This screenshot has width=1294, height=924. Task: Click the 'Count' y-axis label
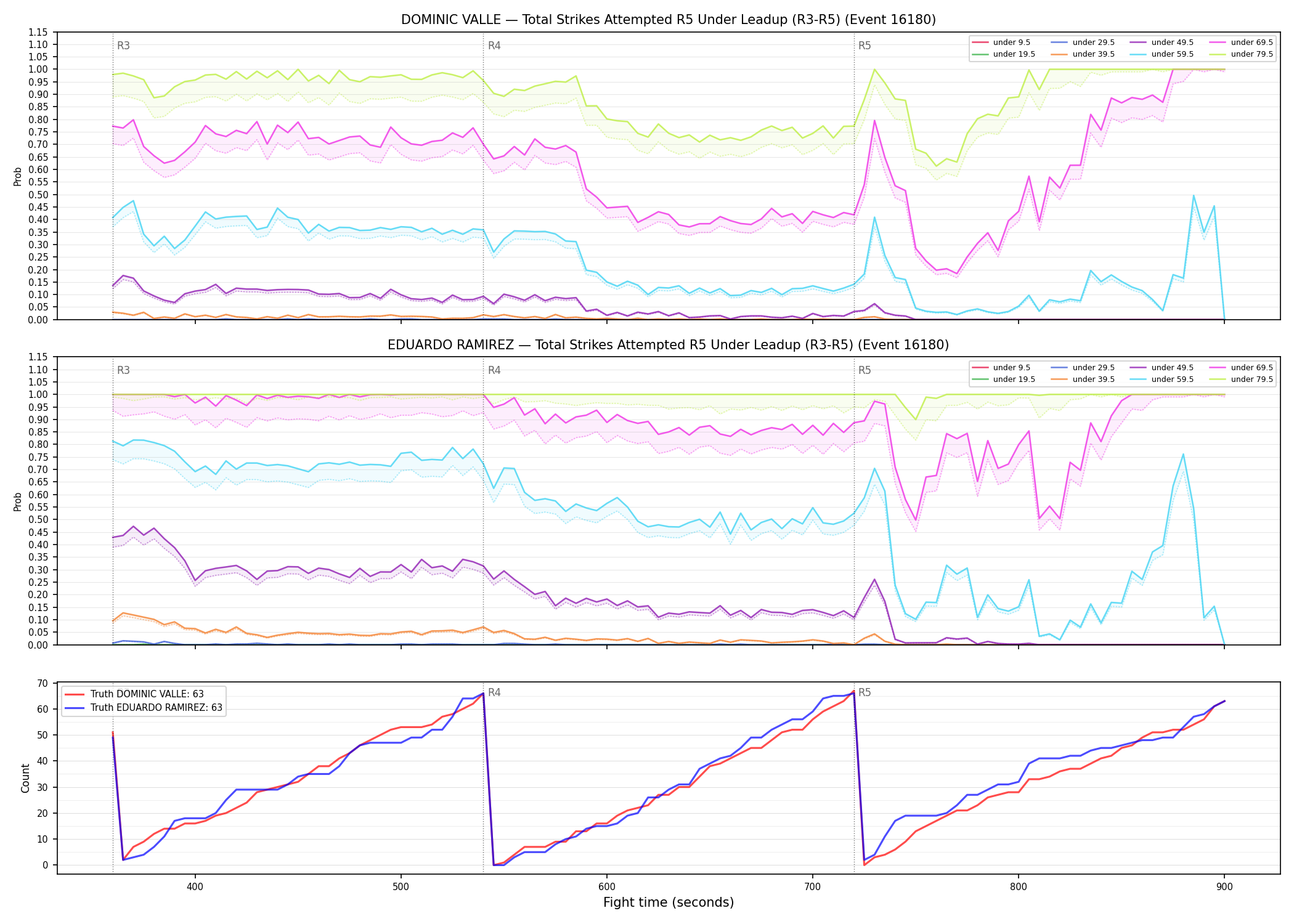(25, 778)
